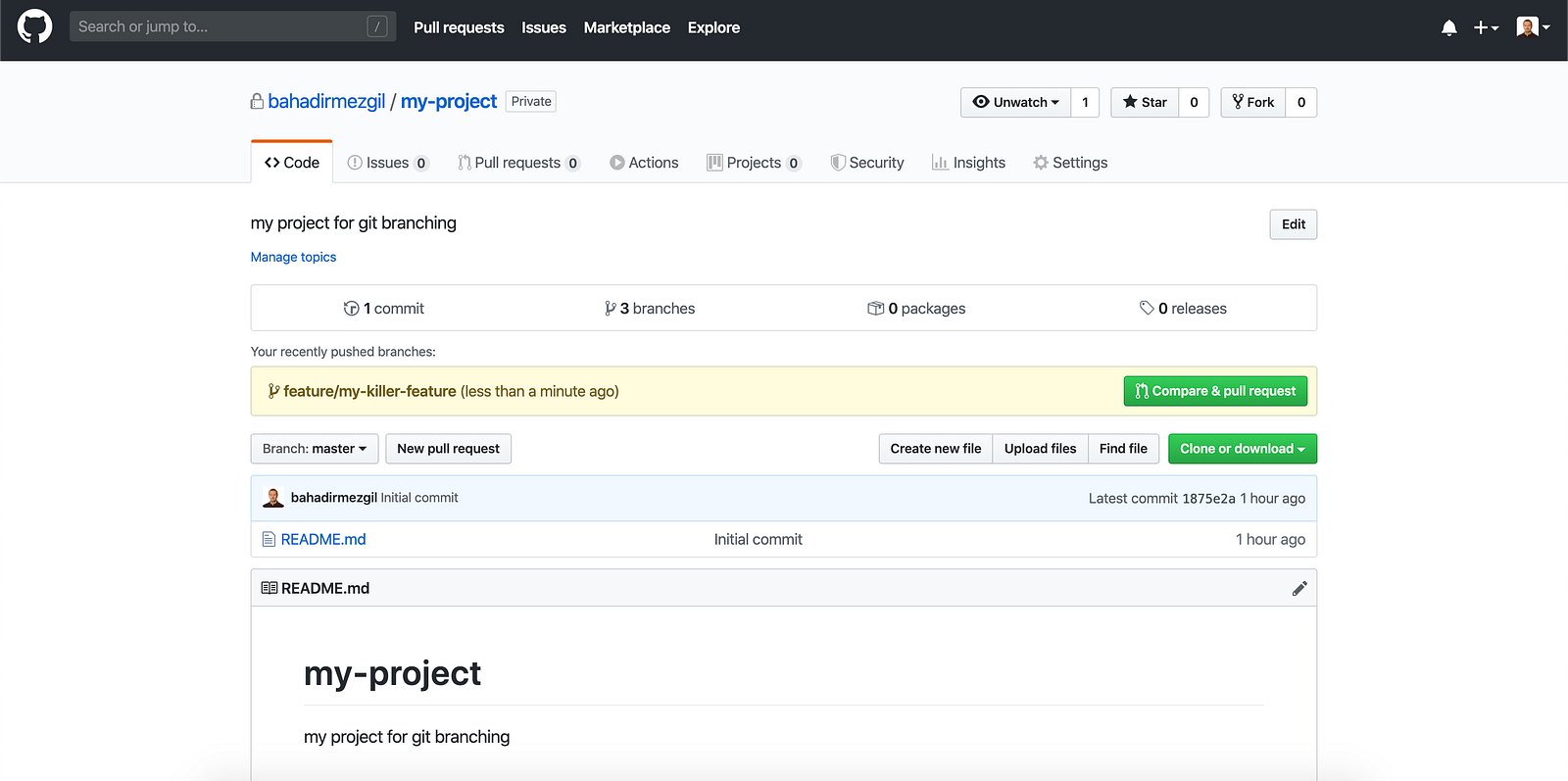Open the Actions tab

pos(644,163)
